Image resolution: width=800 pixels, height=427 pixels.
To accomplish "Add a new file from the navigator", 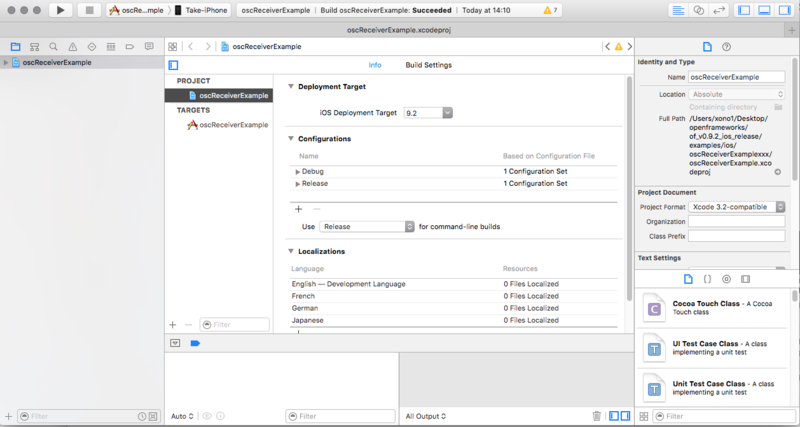I will tap(8, 416).
